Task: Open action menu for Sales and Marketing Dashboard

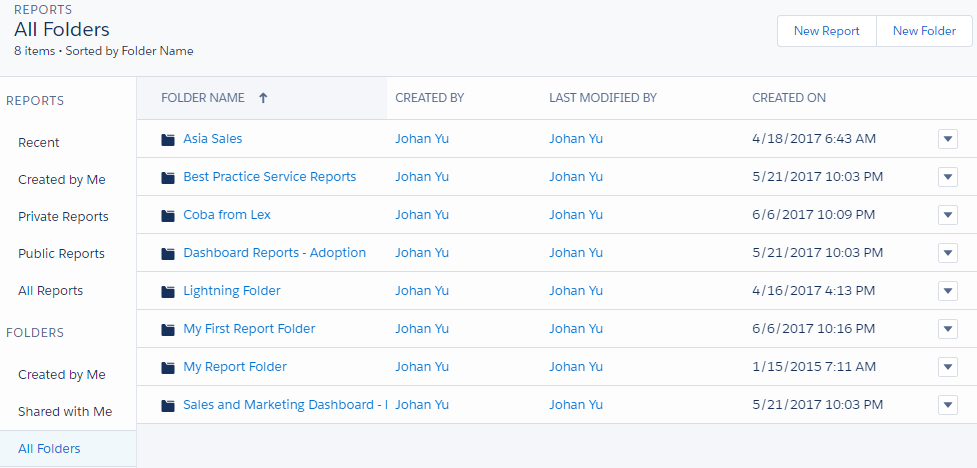Action: click(948, 405)
